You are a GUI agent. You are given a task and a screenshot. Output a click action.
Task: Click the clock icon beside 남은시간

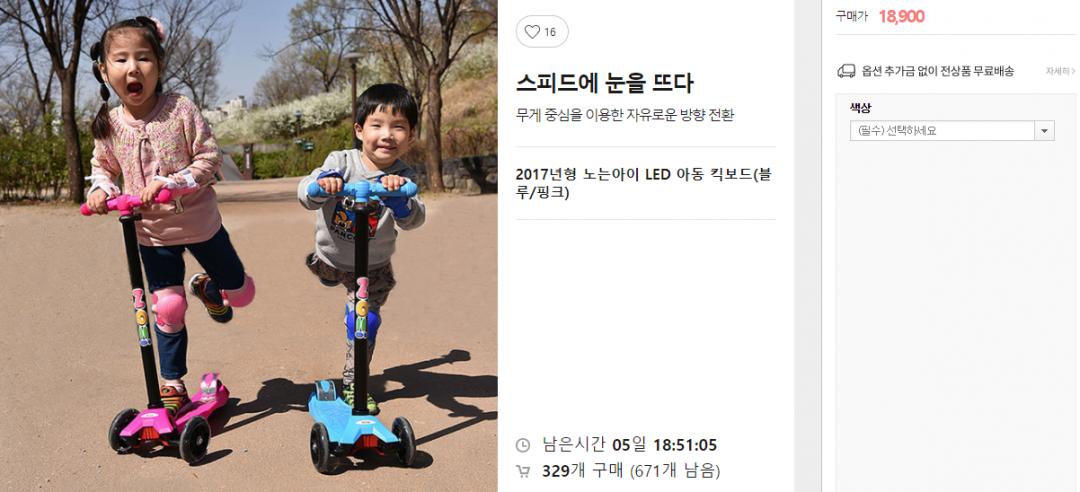(523, 445)
